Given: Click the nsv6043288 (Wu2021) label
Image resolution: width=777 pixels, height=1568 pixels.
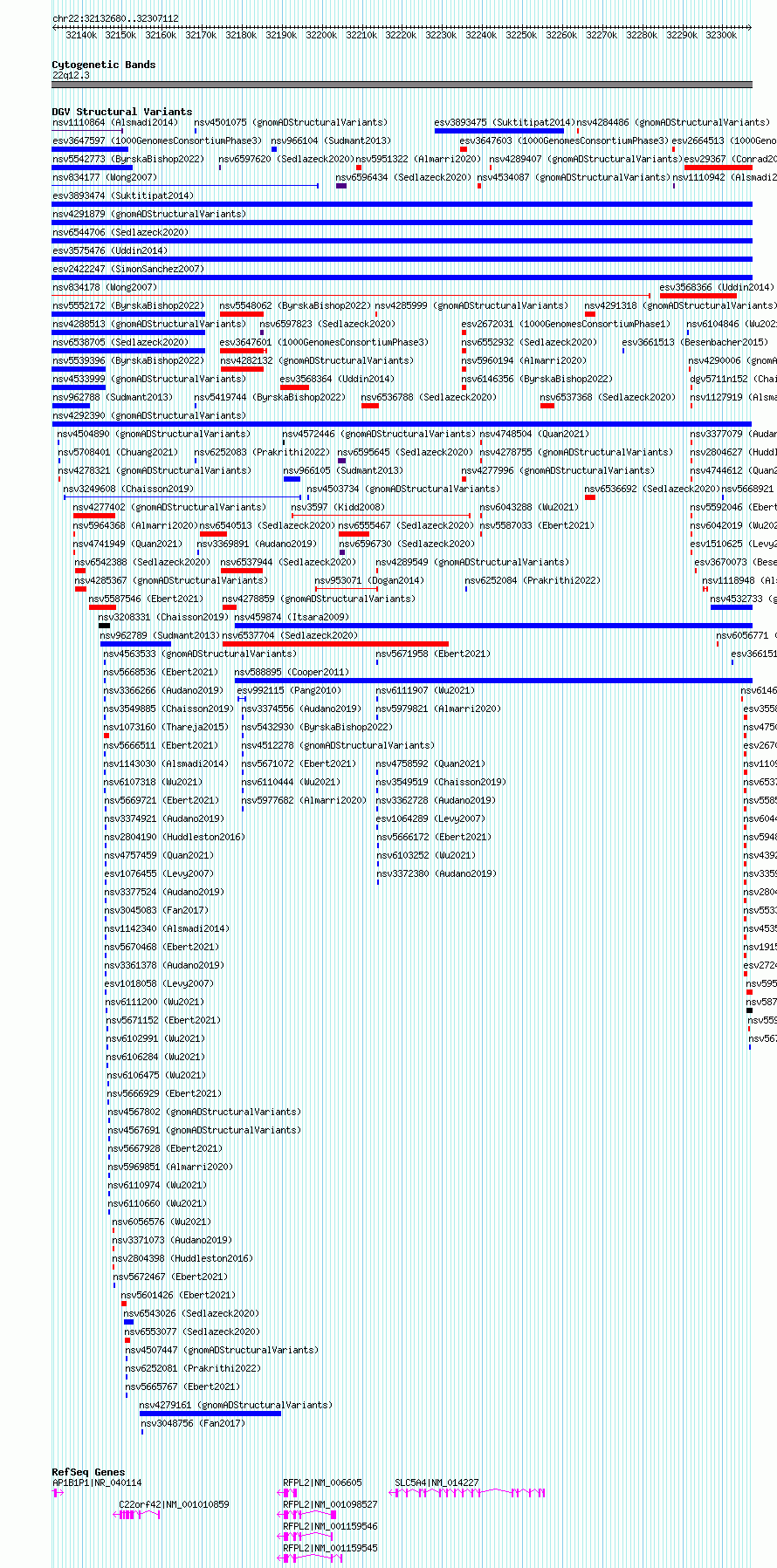Looking at the screenshot, I should (x=529, y=508).
